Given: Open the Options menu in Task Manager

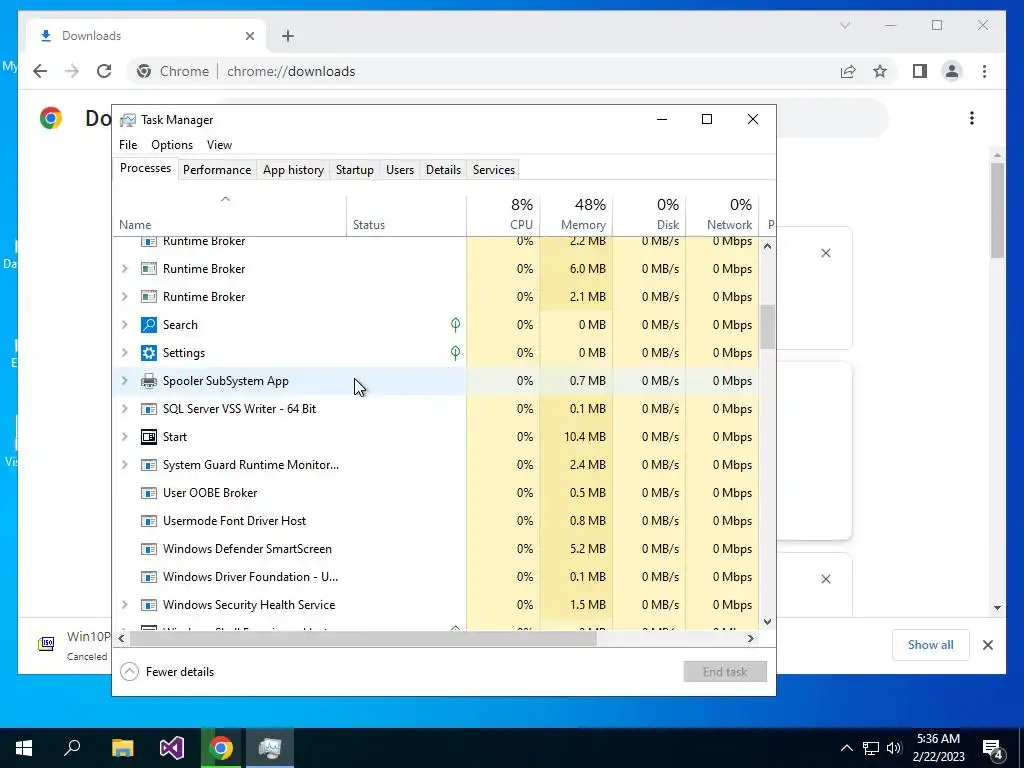Looking at the screenshot, I should [172, 145].
